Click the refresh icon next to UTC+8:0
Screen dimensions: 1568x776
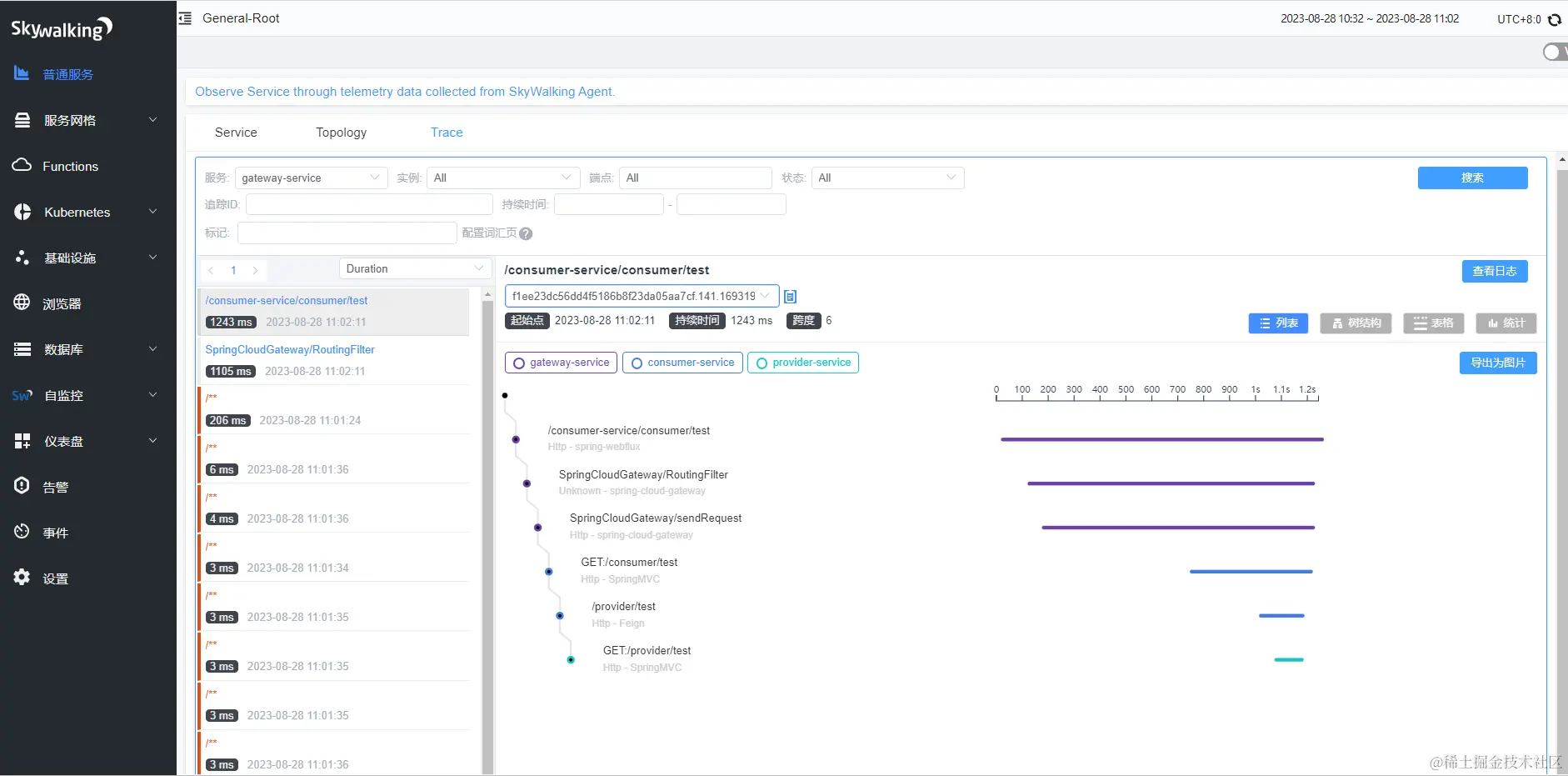click(1555, 19)
